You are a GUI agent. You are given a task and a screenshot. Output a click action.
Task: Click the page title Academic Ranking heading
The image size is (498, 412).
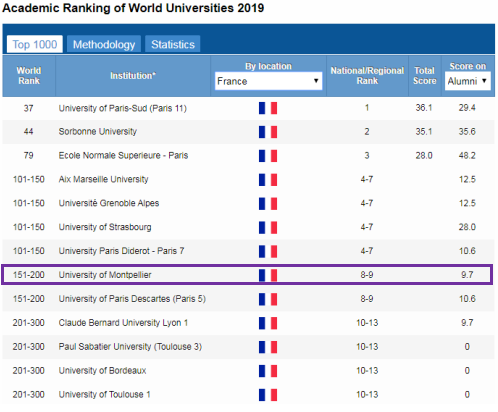[x=133, y=8]
